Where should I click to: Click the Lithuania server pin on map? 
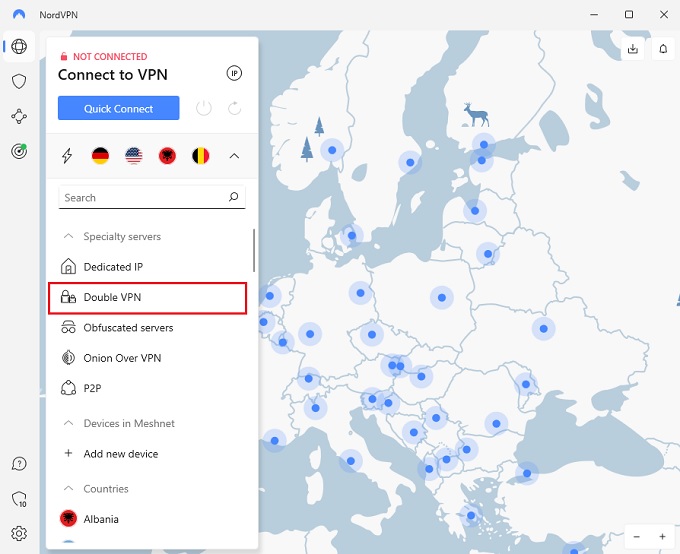(x=488, y=254)
